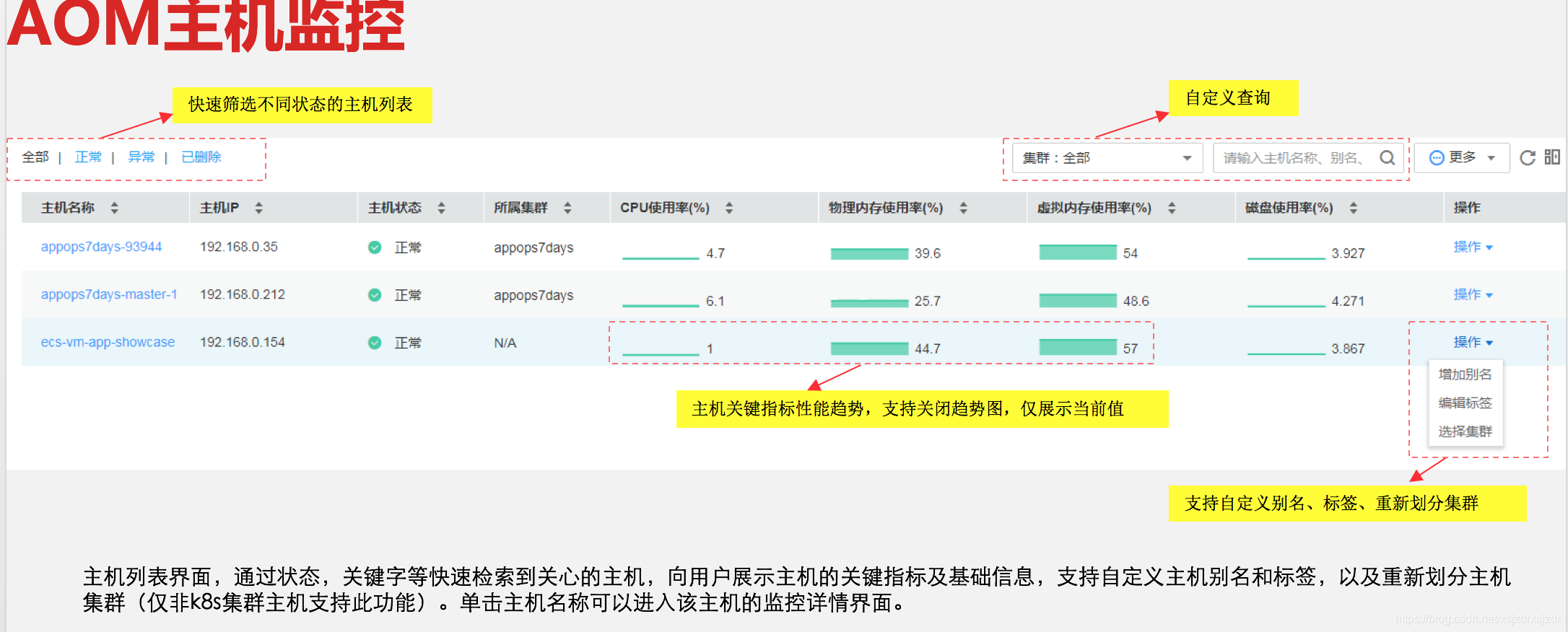This screenshot has width=1568, height=632.
Task: Open the 集群：全部 dropdown
Action: pos(1107,158)
